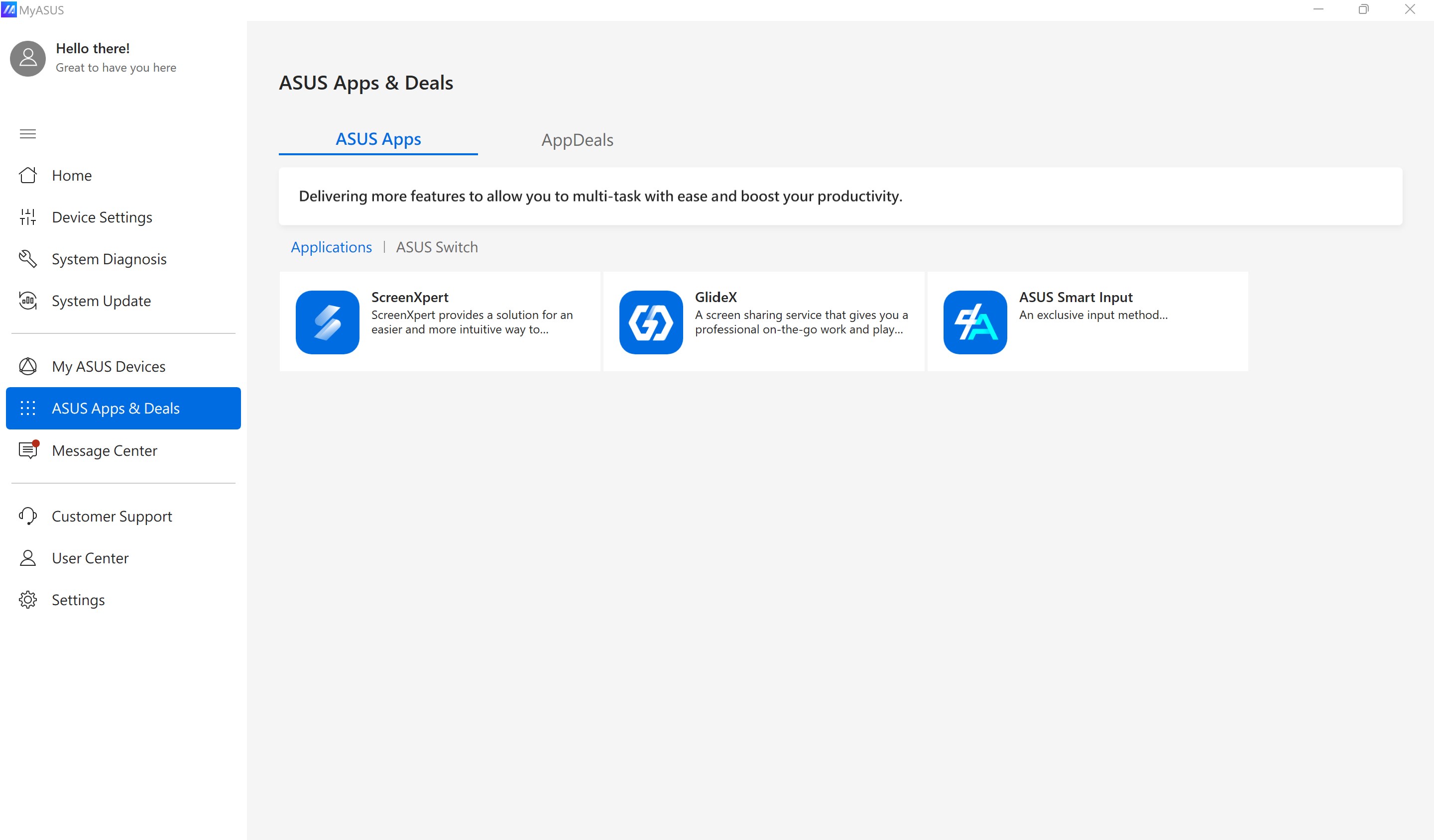Select the Applications filter
Image resolution: width=1434 pixels, height=840 pixels.
point(331,247)
